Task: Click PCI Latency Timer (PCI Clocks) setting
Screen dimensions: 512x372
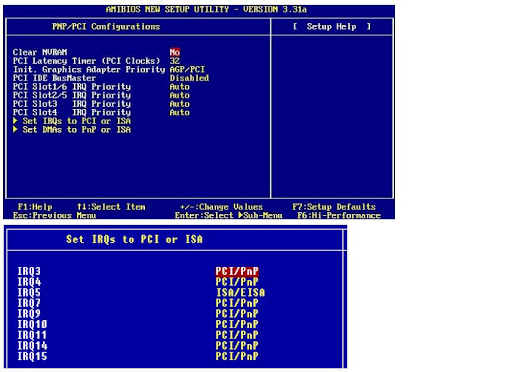Action: pos(86,61)
